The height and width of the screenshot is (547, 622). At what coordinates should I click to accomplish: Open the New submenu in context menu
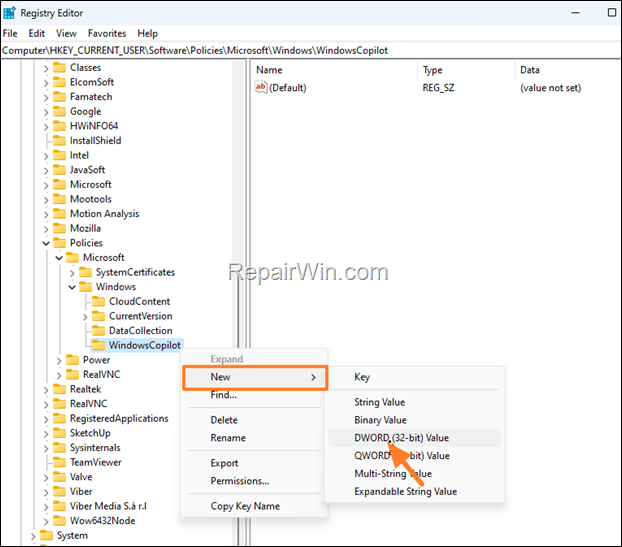(255, 377)
